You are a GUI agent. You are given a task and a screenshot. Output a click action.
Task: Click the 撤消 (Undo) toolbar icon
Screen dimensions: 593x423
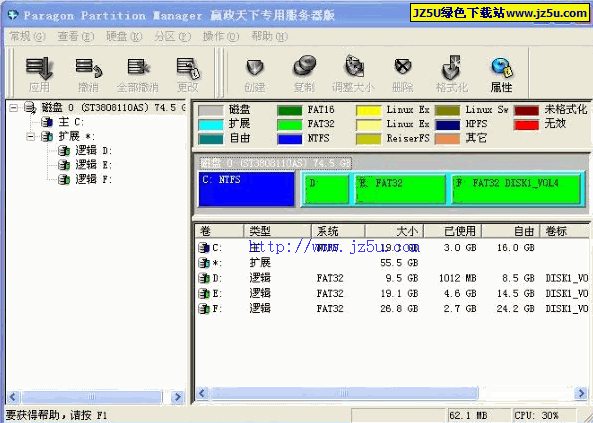tap(88, 67)
